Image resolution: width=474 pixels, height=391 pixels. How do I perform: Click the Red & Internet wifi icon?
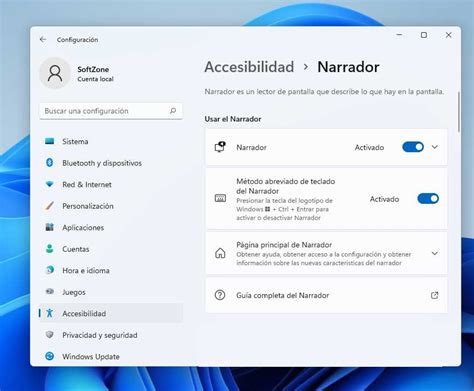point(50,184)
